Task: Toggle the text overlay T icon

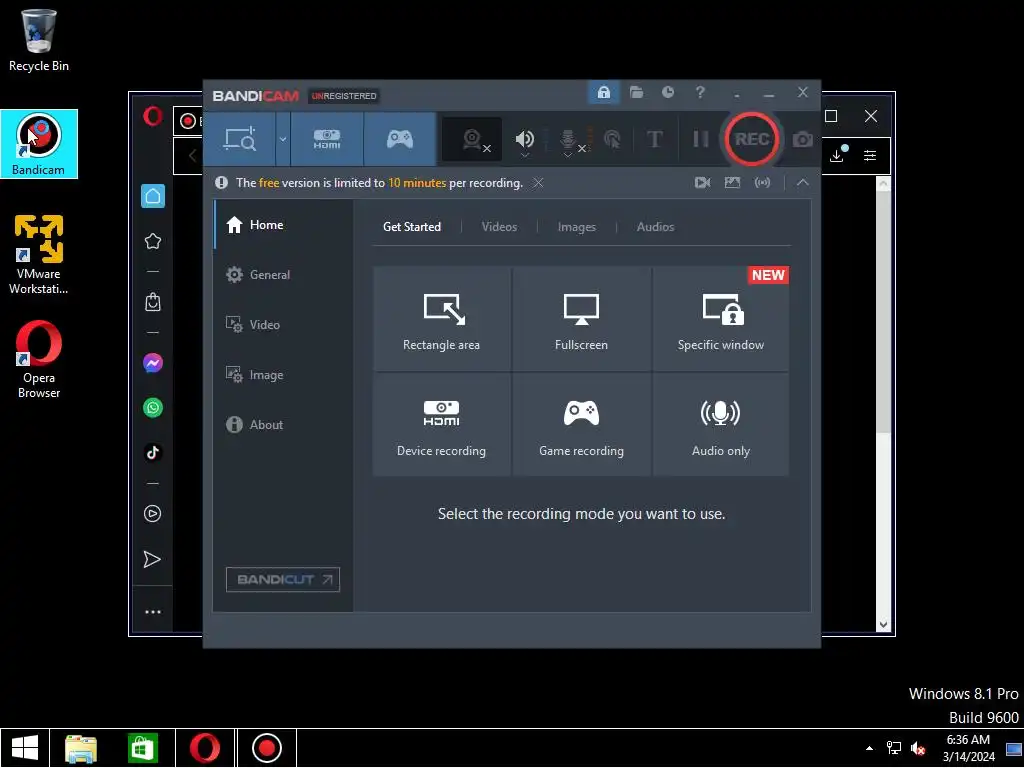Action: (x=654, y=139)
